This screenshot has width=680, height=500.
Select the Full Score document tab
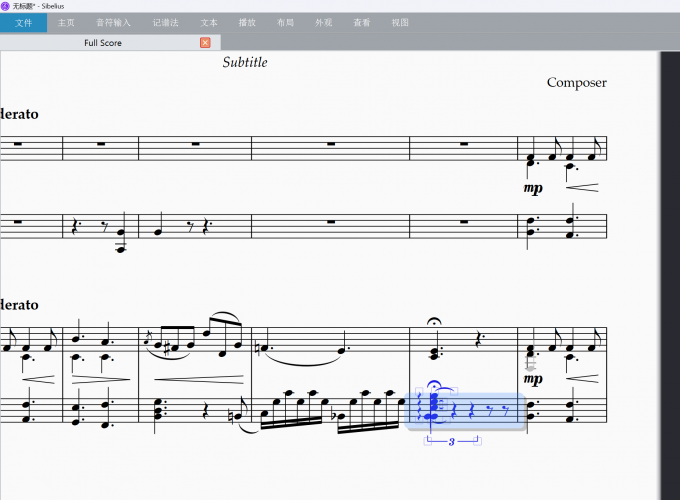pyautogui.click(x=103, y=42)
